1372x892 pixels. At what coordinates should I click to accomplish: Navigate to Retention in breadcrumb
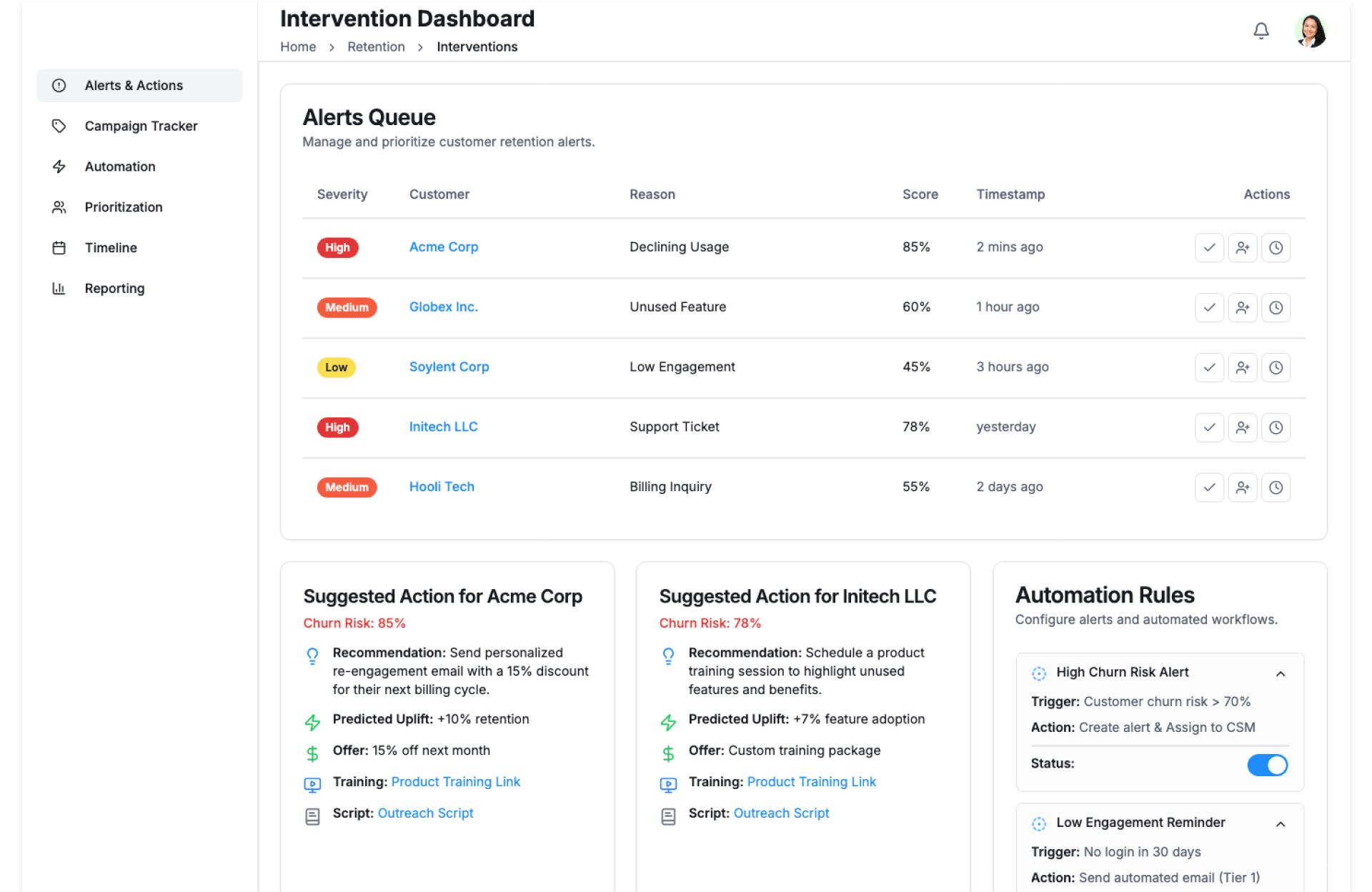(376, 46)
